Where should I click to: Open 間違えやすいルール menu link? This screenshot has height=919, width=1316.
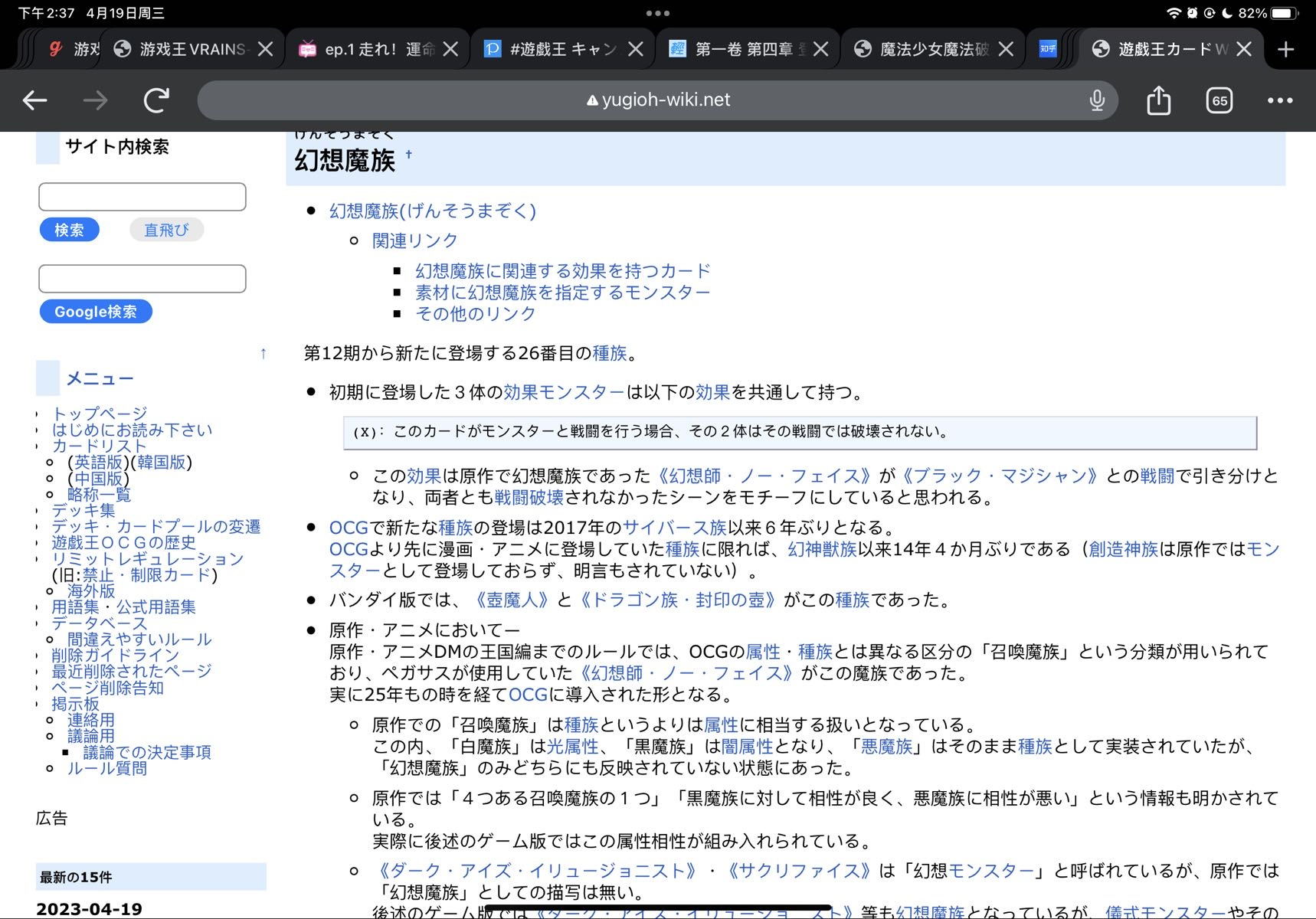click(x=139, y=639)
